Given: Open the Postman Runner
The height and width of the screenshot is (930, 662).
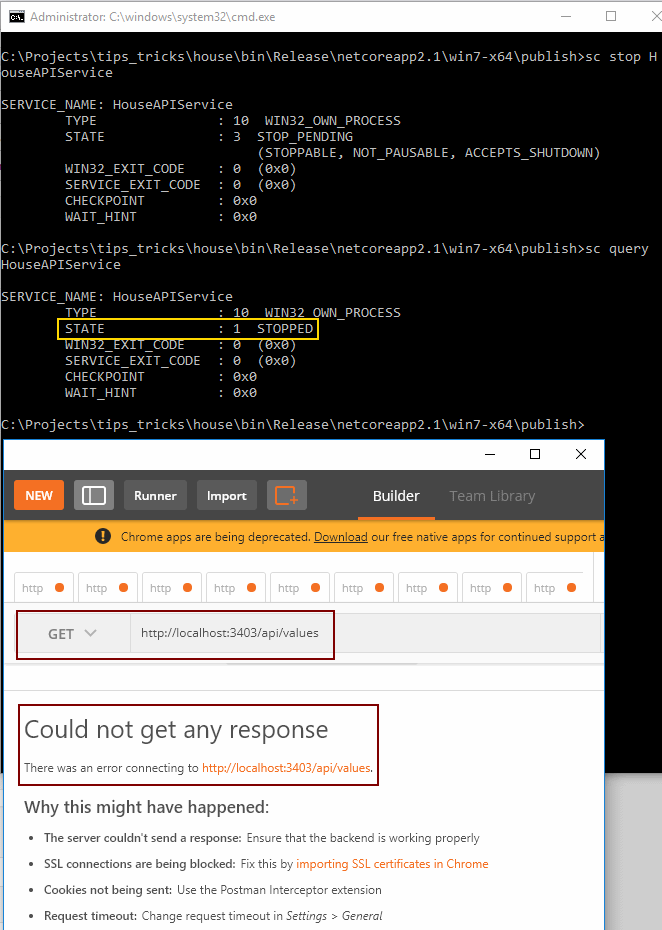Looking at the screenshot, I should [155, 495].
